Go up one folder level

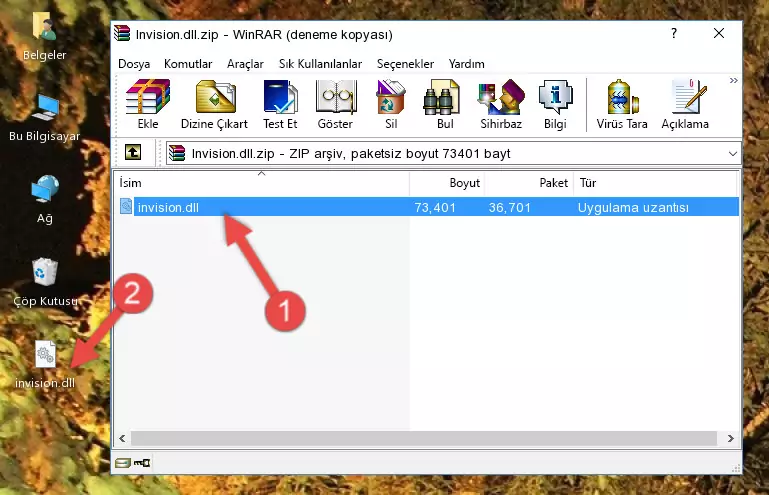[x=133, y=153]
